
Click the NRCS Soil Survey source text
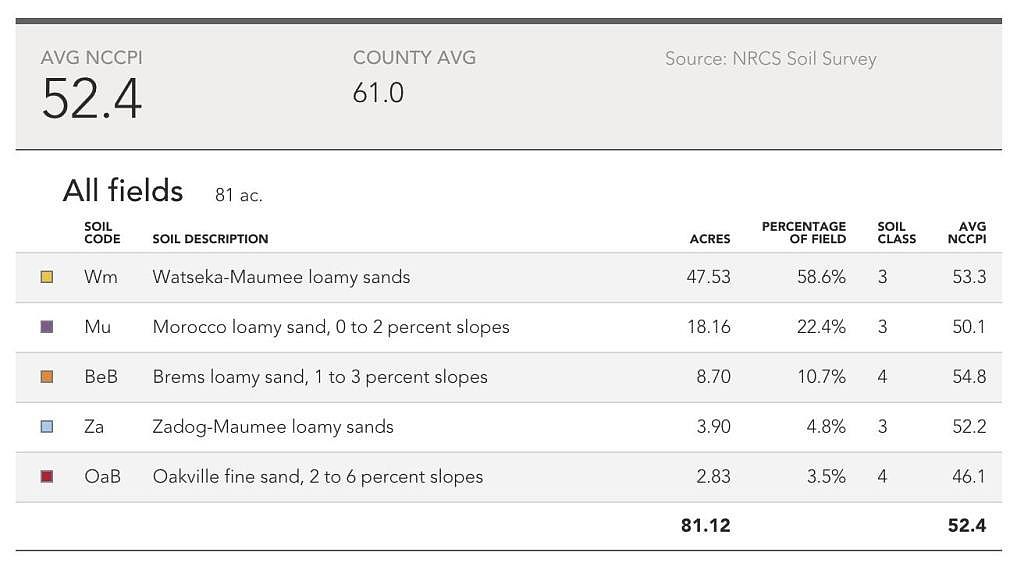click(771, 59)
